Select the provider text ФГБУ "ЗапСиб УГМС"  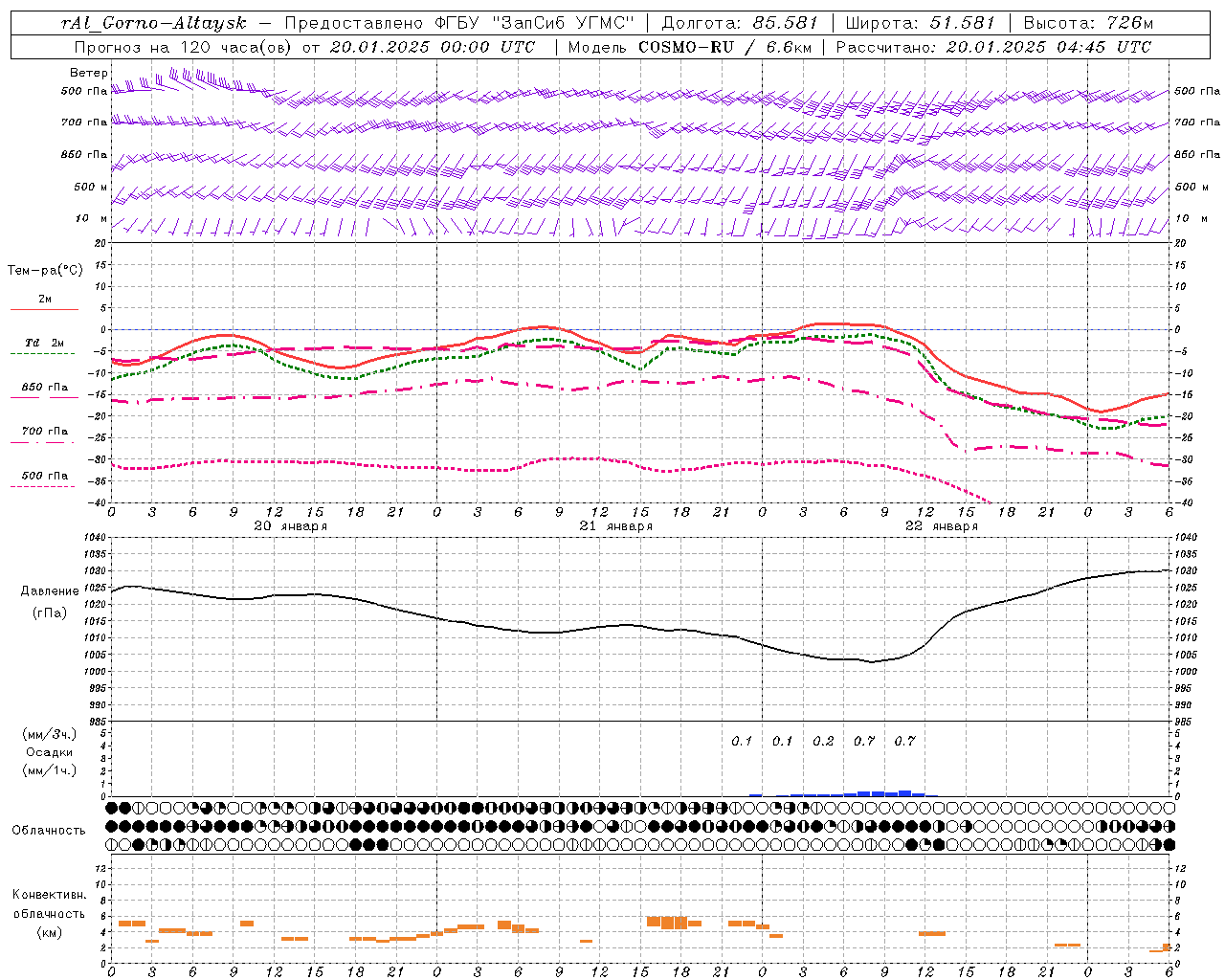[x=535, y=23]
